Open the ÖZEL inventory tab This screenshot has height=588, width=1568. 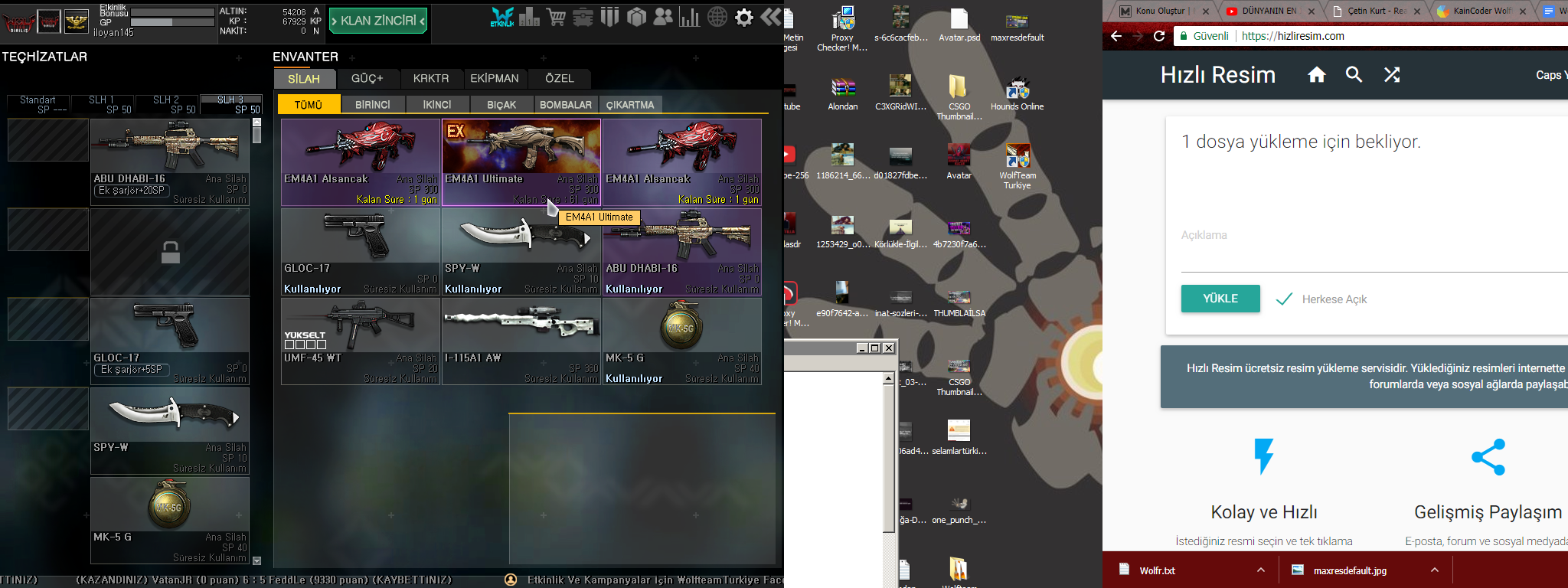pos(560,79)
